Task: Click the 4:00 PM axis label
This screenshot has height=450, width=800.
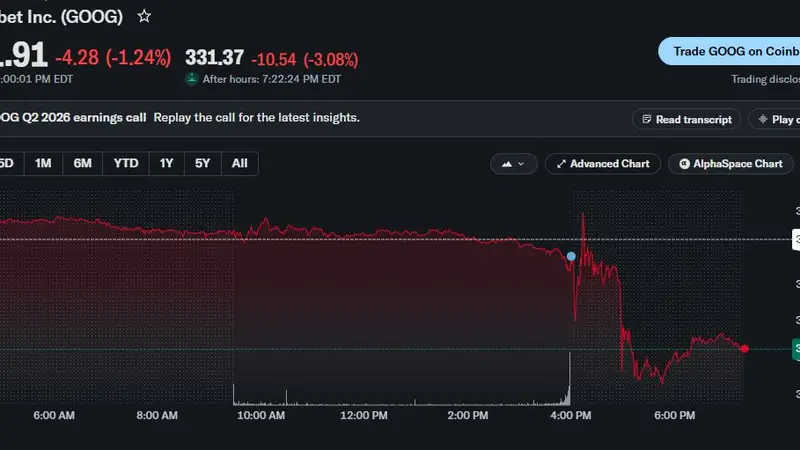Action: pos(570,415)
